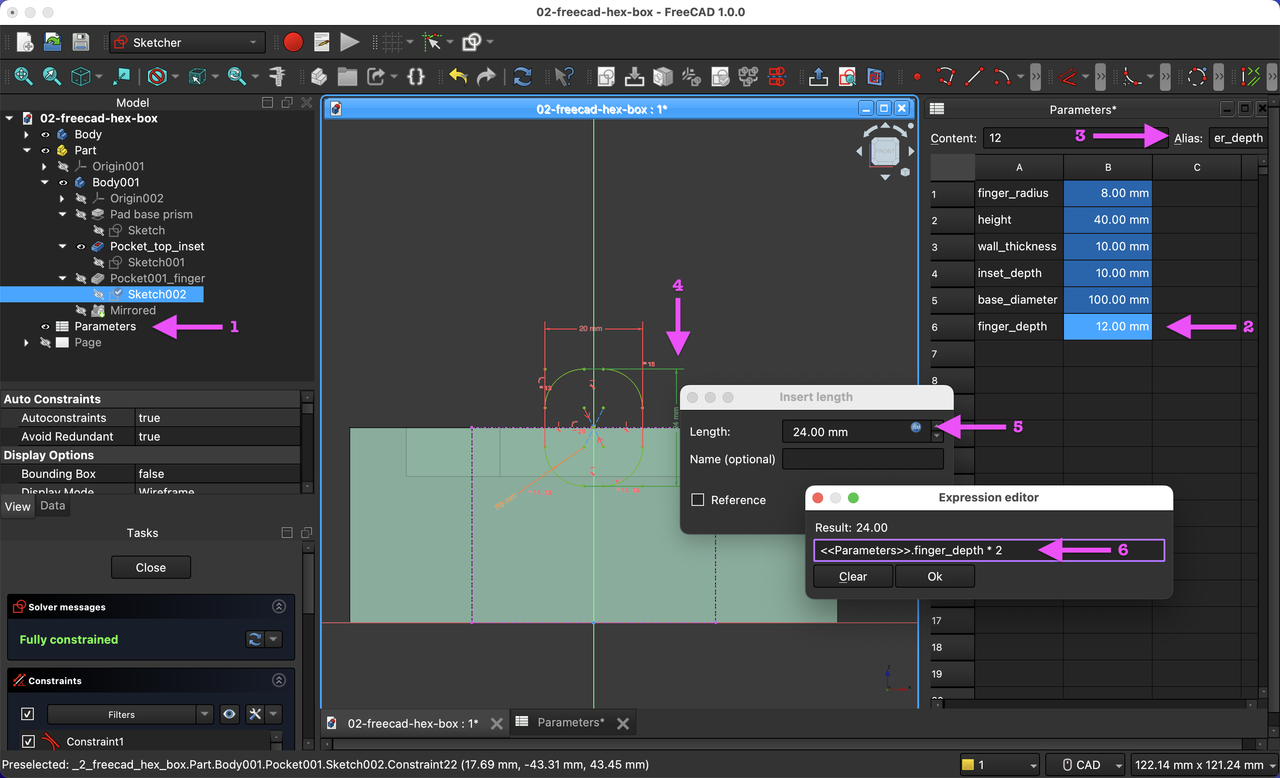Click the open document toolbar icon
The height and width of the screenshot is (778, 1280).
click(53, 43)
